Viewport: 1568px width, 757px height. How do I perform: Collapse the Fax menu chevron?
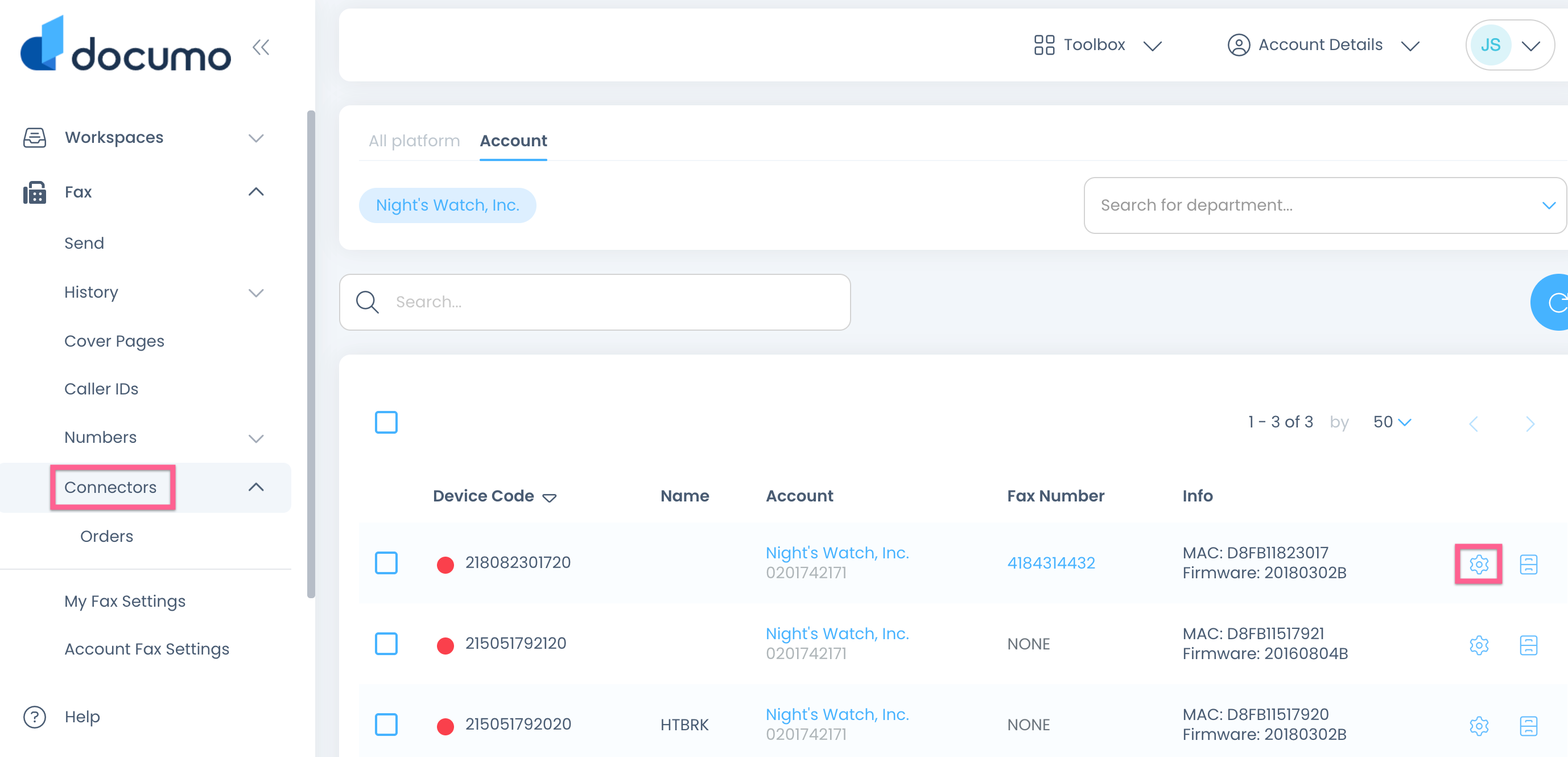coord(256,192)
